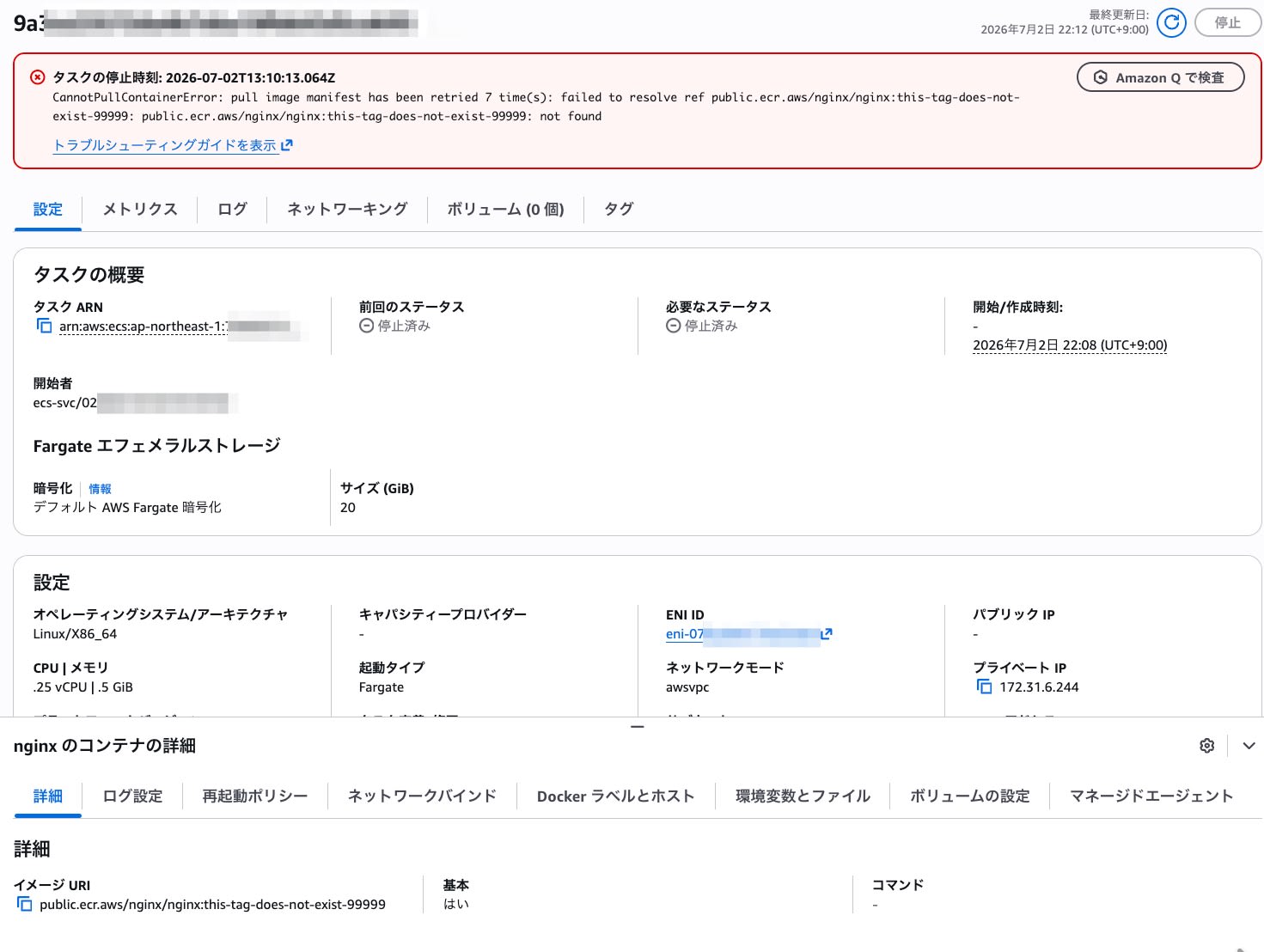Open the ネットワークバインド tab

point(422,796)
